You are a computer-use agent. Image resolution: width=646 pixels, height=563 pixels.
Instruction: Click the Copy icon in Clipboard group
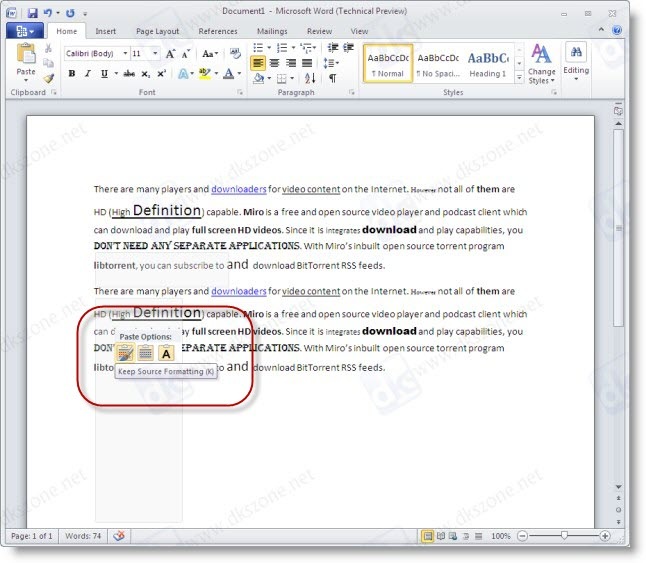[48, 63]
